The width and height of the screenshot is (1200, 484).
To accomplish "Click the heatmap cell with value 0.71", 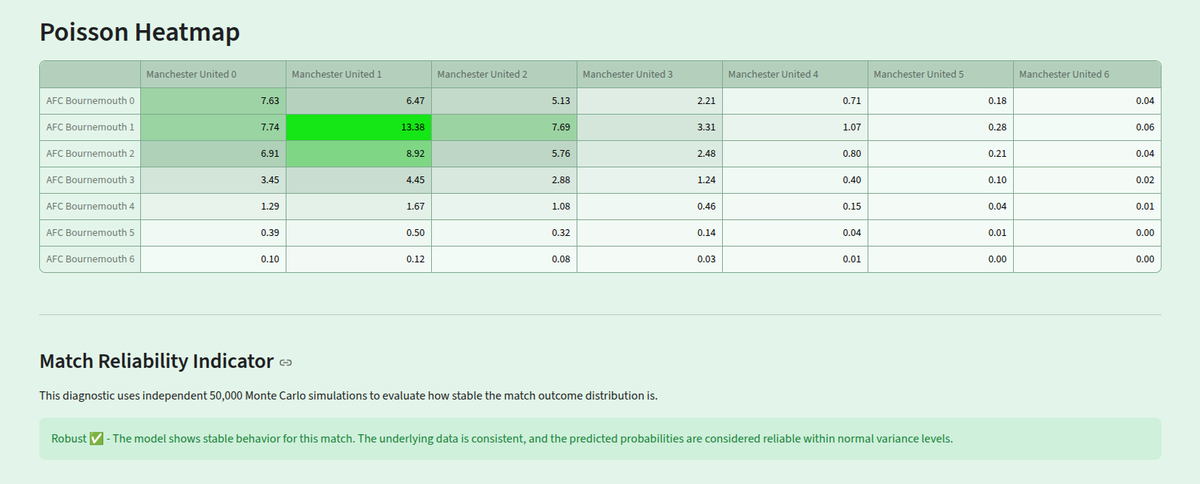I will point(796,101).
